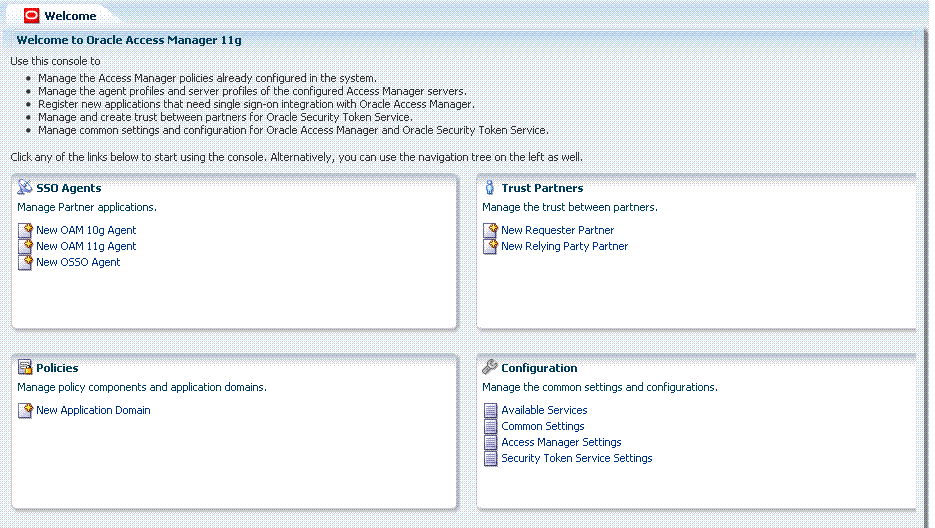Screen dimensions: 935x528
Task: Click the New OAM 10g Agent icon
Action: pyautogui.click(x=25, y=230)
